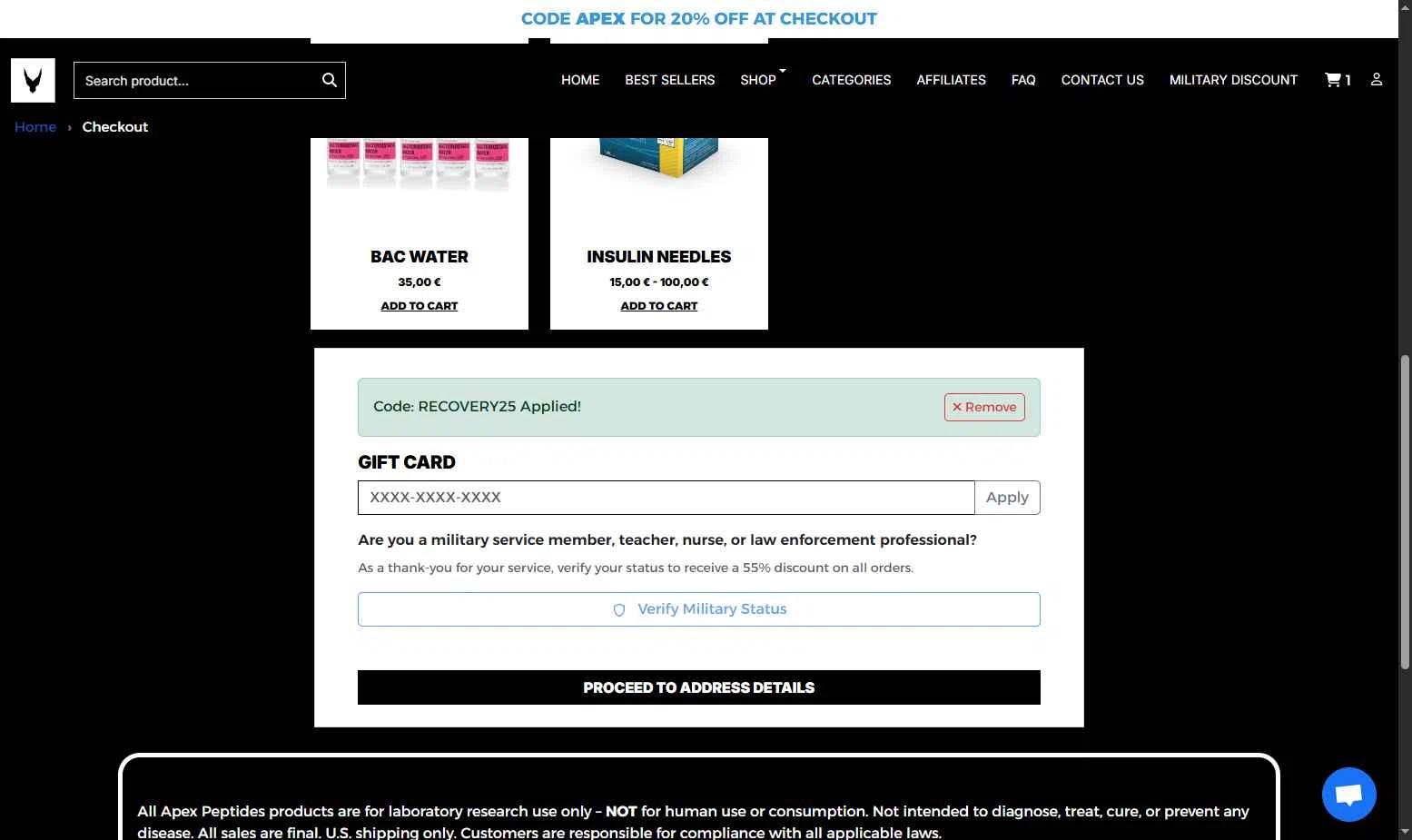Open the CATEGORIES menu item
Screen dimensions: 1412x840
852,80
